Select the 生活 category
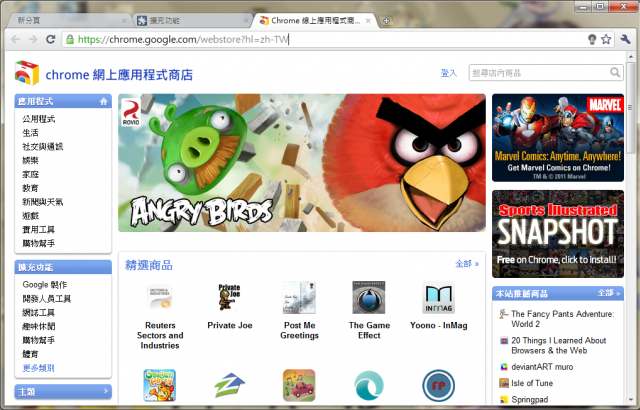This screenshot has width=640, height=410. click(30, 133)
